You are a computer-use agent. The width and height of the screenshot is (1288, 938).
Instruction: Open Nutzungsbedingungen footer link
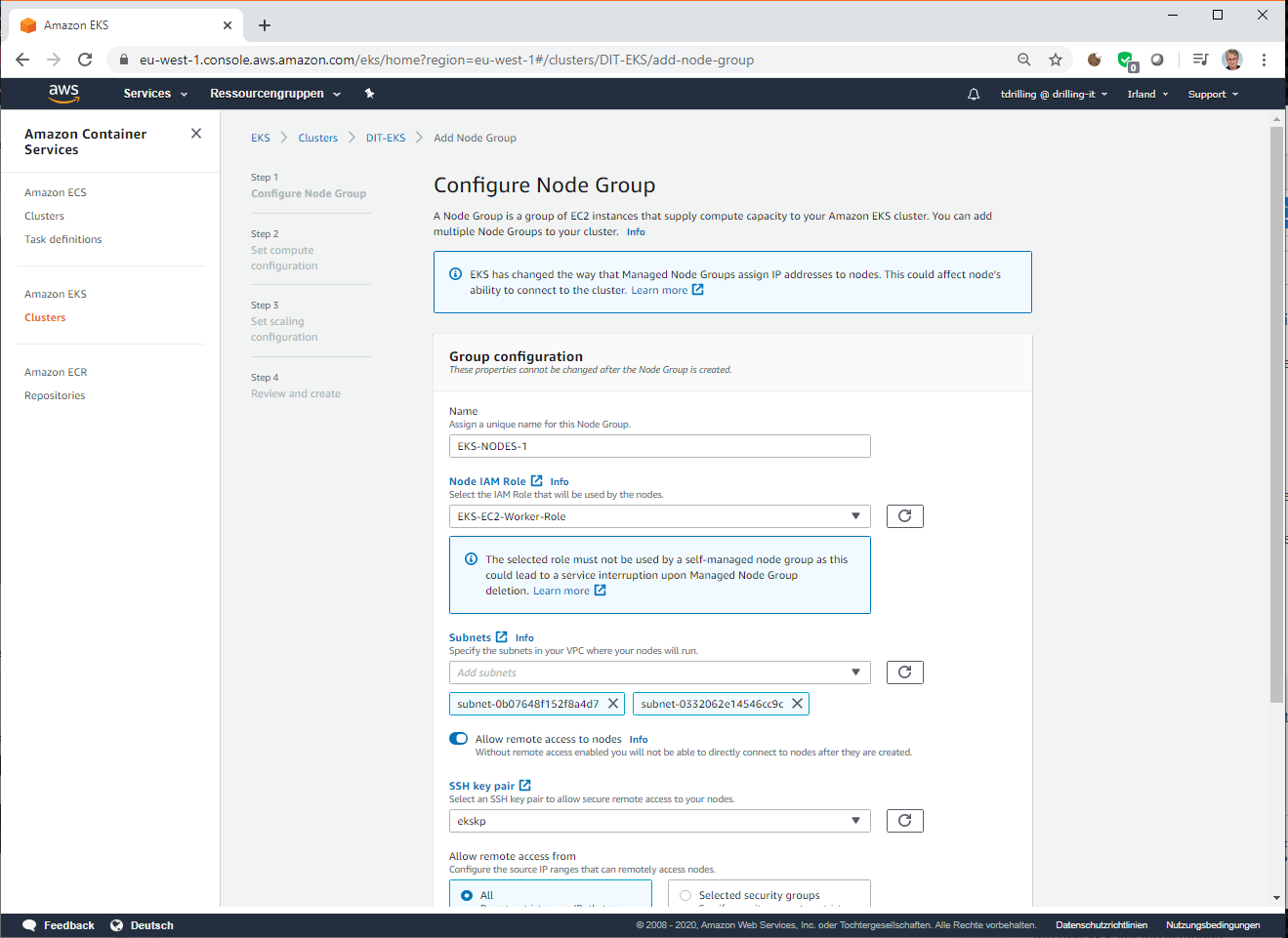tap(1213, 925)
